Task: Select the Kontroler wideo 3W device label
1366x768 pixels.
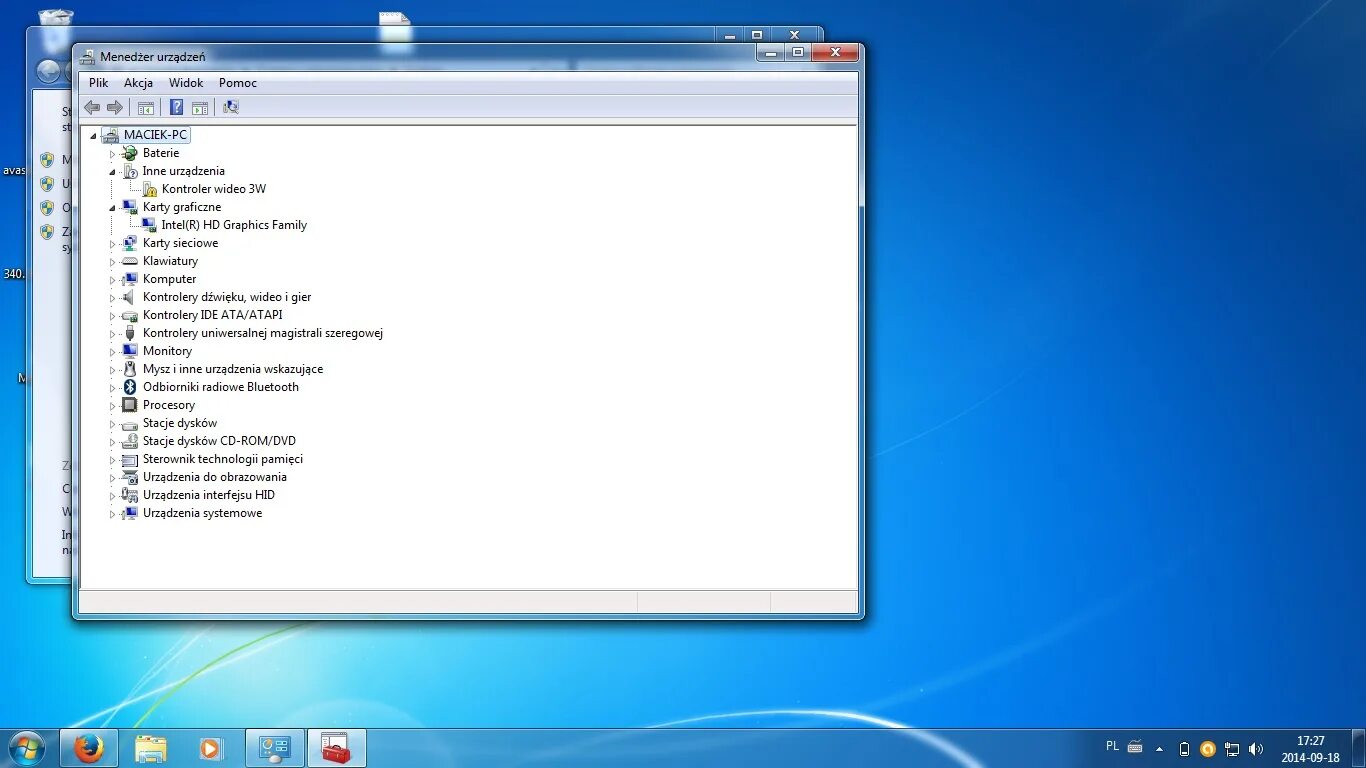Action: click(x=214, y=189)
